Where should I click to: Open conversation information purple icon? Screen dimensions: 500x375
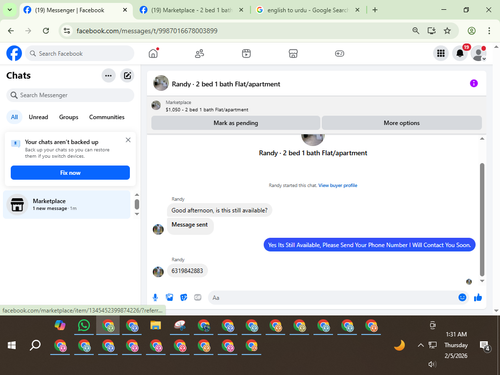(x=474, y=83)
